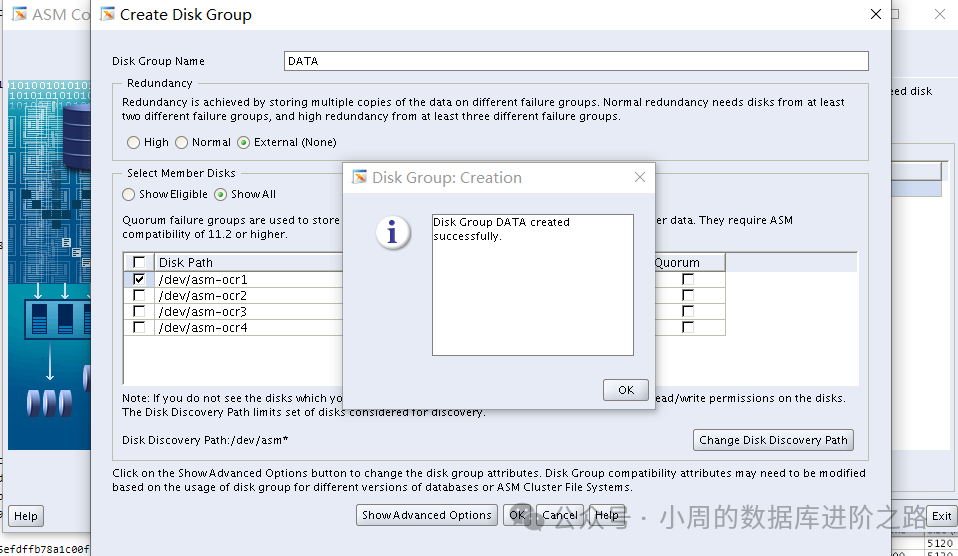Click the Disk Group Name text field
Image resolution: width=958 pixels, height=556 pixels.
point(576,61)
